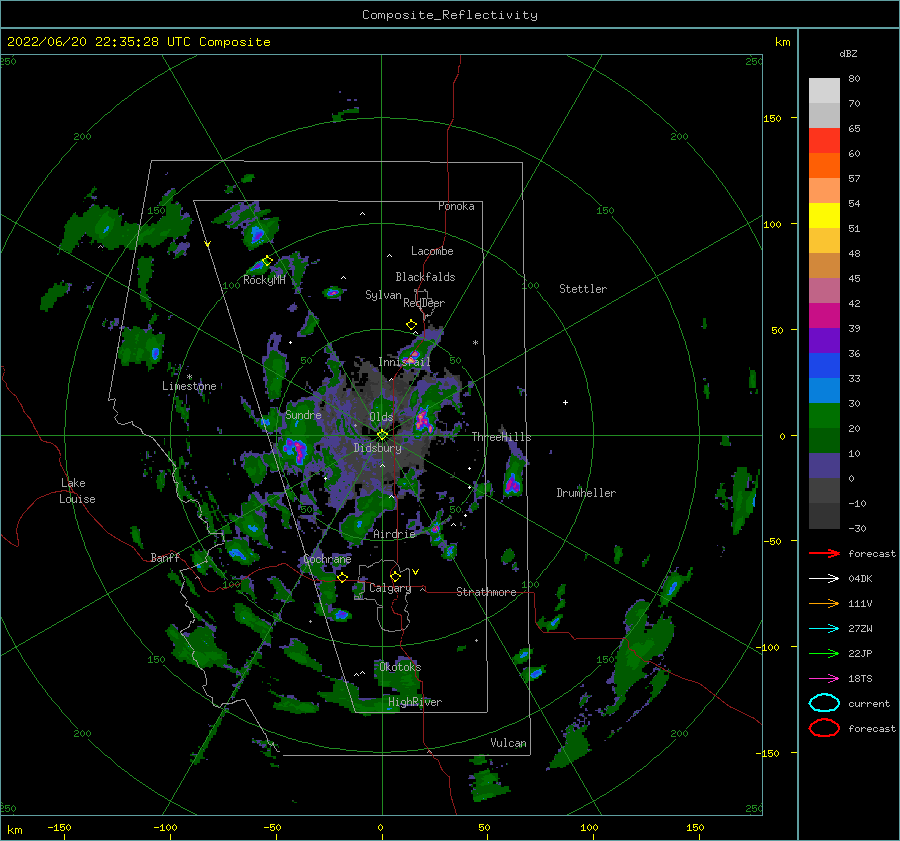
Task: Click the yellow diamond marker below Cochrane
Action: pyautogui.click(x=342, y=577)
